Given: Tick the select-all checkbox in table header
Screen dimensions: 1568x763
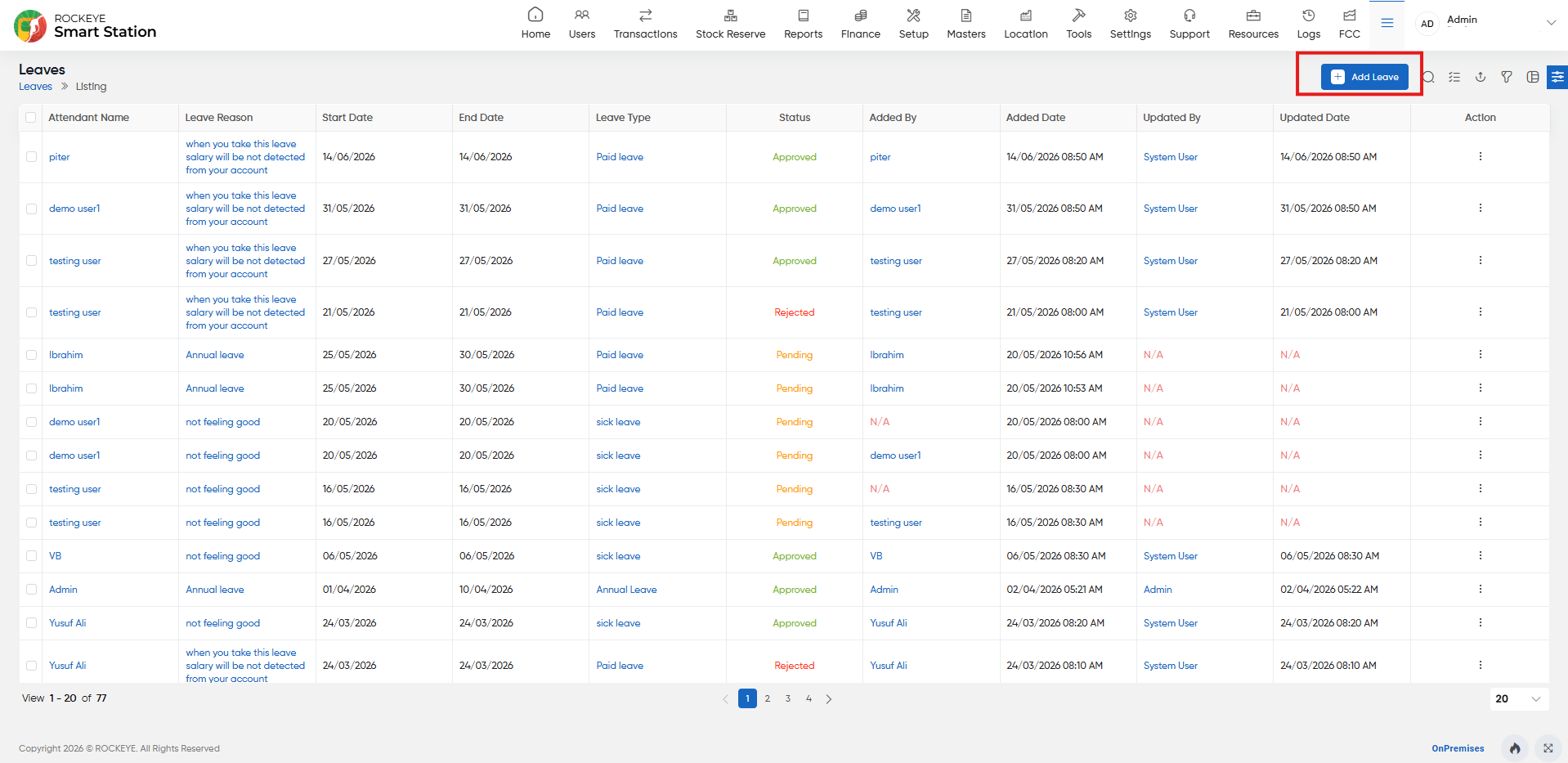Looking at the screenshot, I should (31, 117).
